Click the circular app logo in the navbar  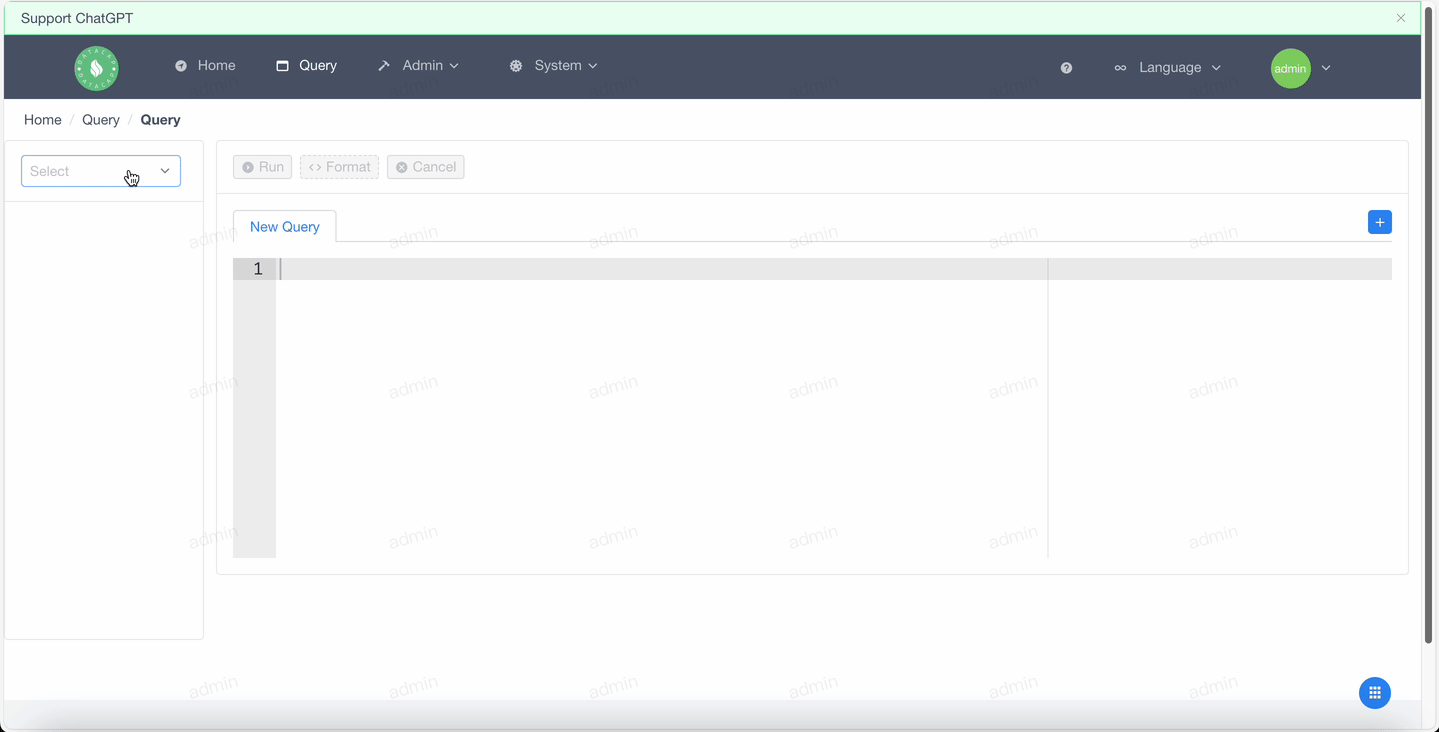[95, 68]
